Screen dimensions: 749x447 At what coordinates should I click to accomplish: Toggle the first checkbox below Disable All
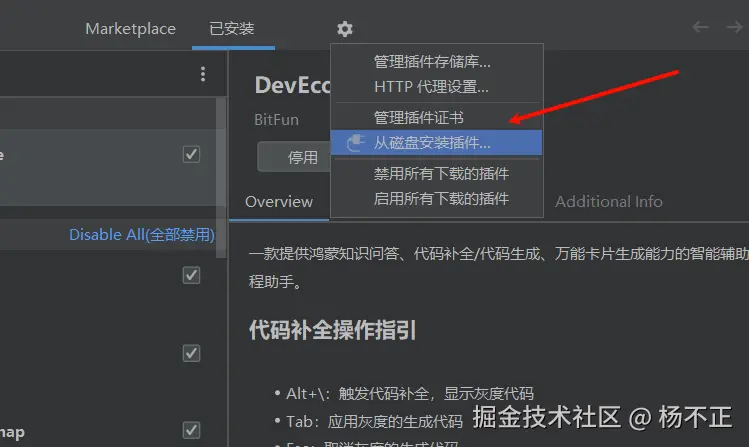click(192, 275)
